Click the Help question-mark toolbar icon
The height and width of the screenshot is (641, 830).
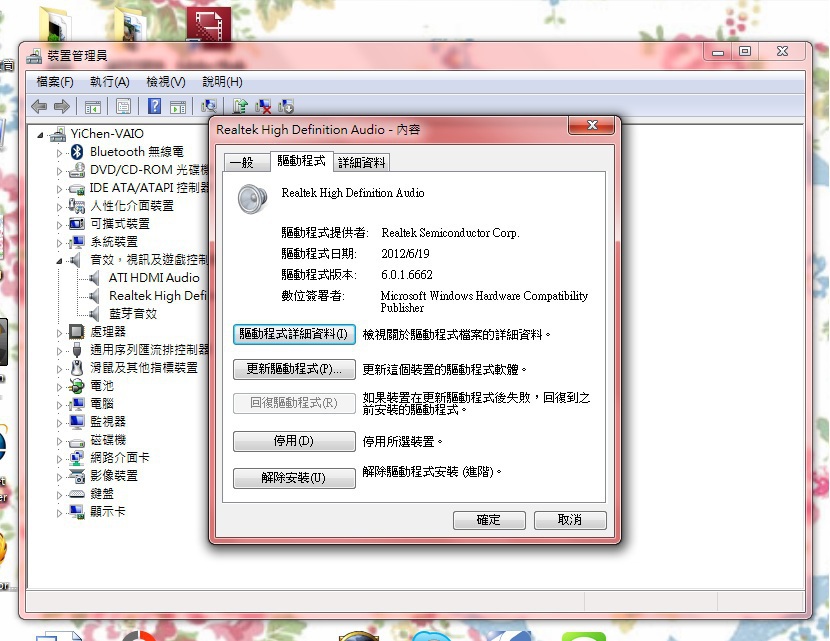point(154,106)
